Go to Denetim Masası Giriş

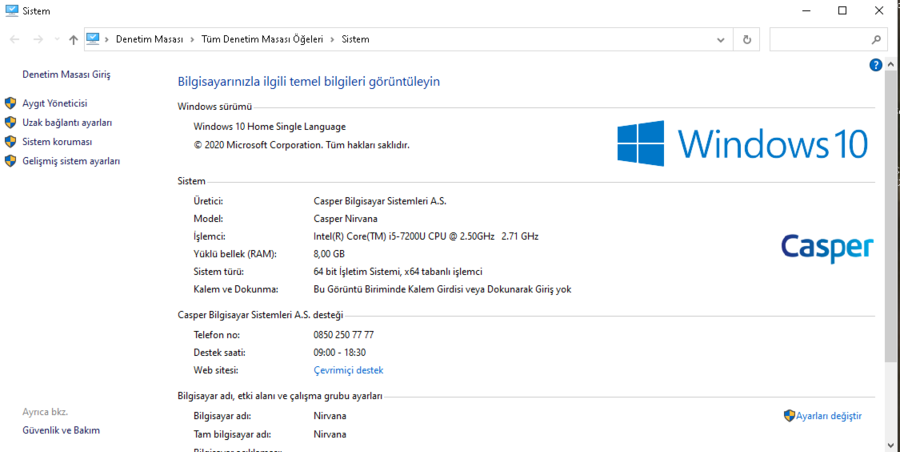pos(66,74)
